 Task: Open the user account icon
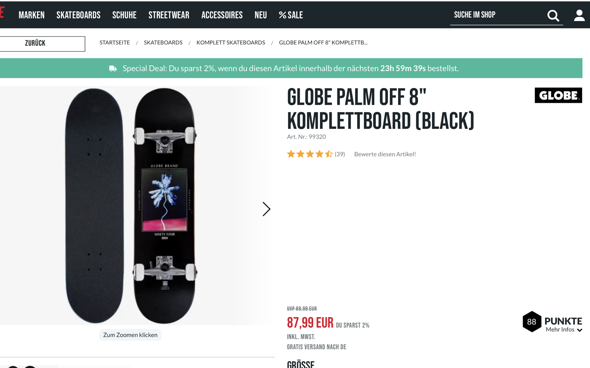click(579, 15)
